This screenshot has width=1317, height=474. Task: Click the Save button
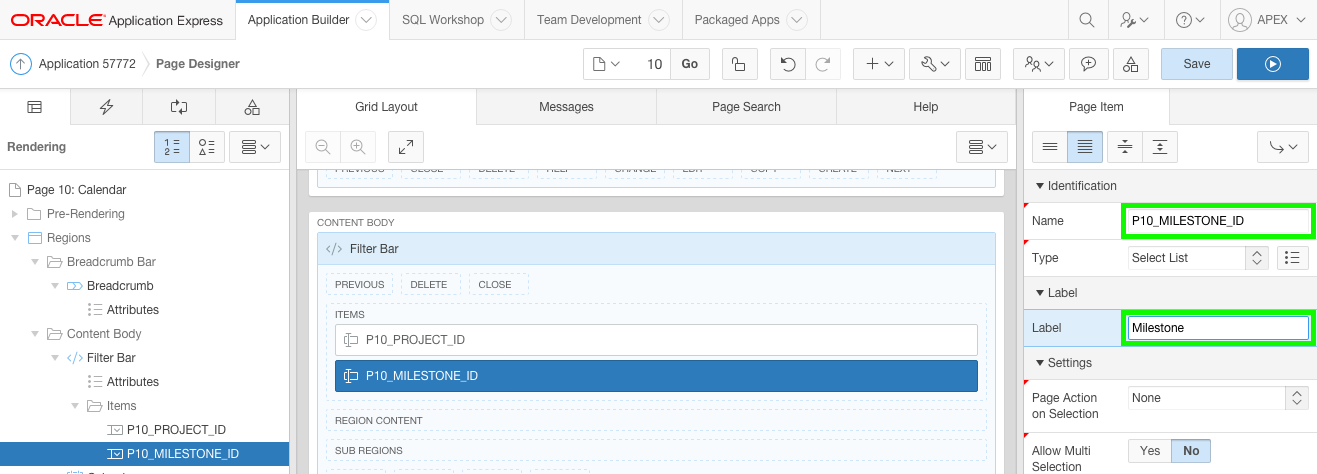1197,64
